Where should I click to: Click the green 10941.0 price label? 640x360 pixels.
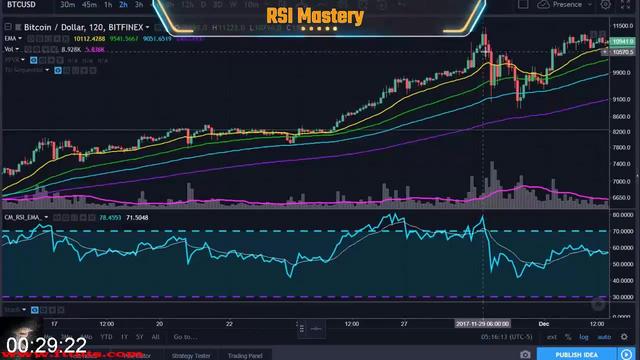tap(623, 41)
